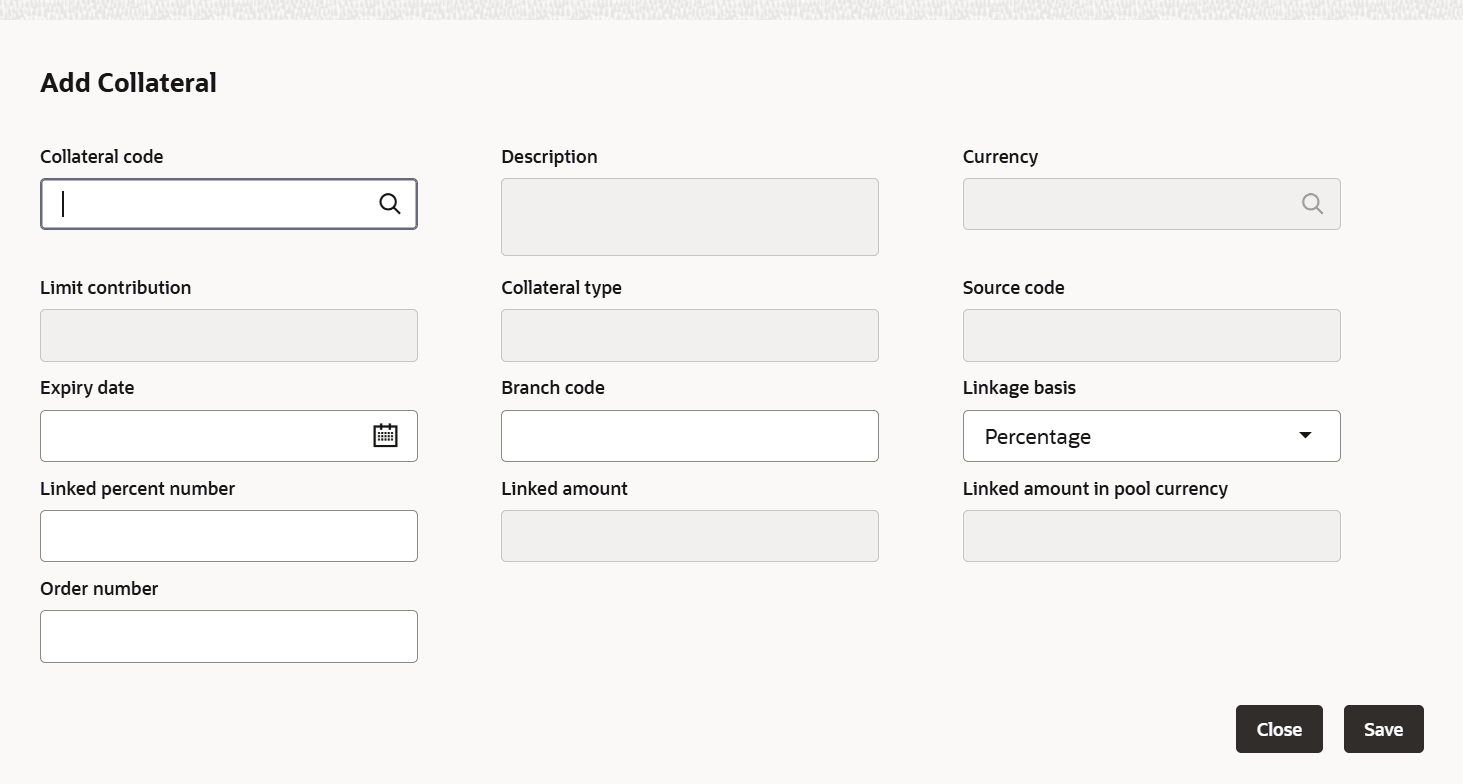Click the Collateral code search icon
Screen dimensions: 1463x784
pos(390,204)
